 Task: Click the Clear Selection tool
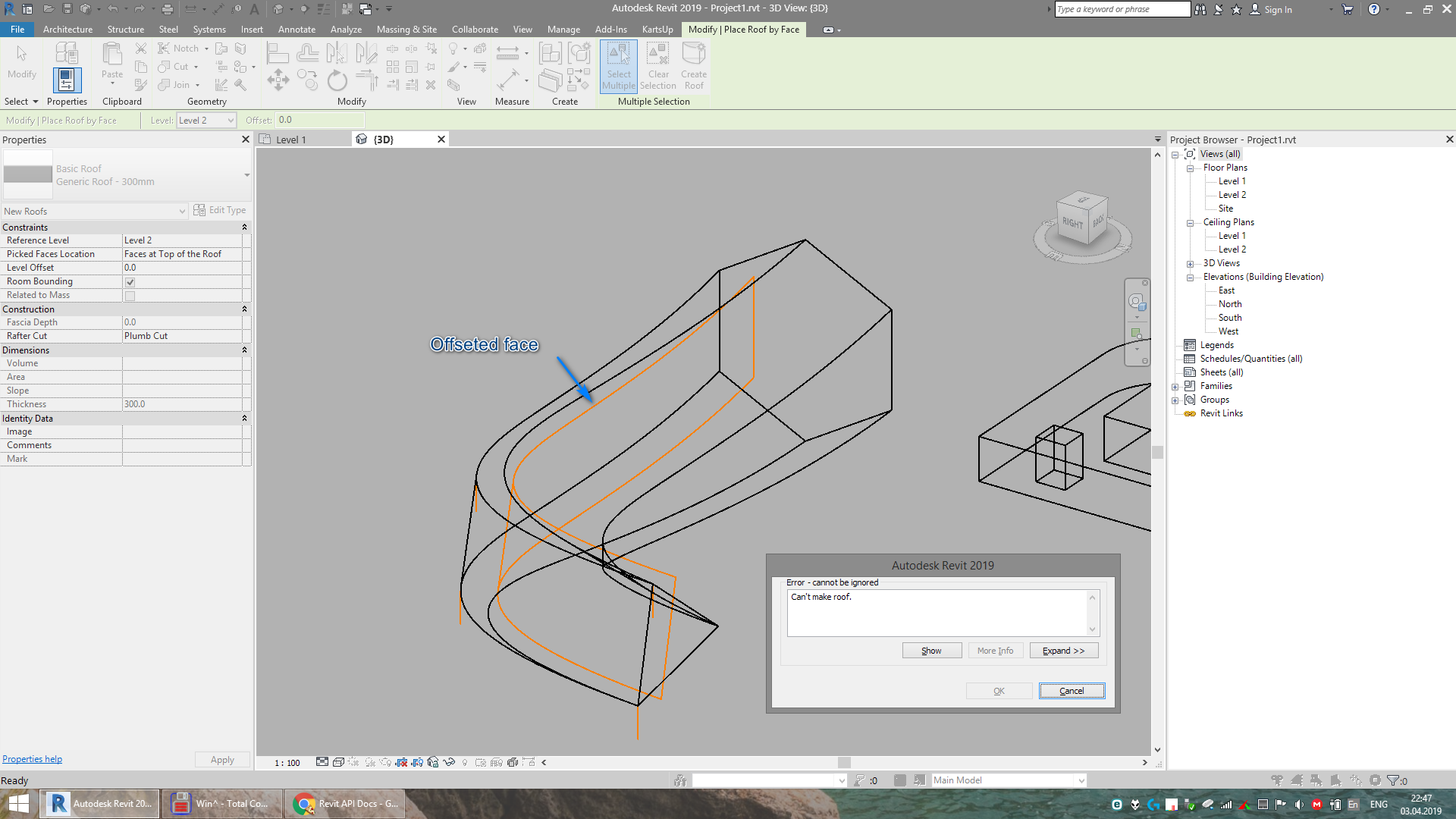(x=657, y=67)
